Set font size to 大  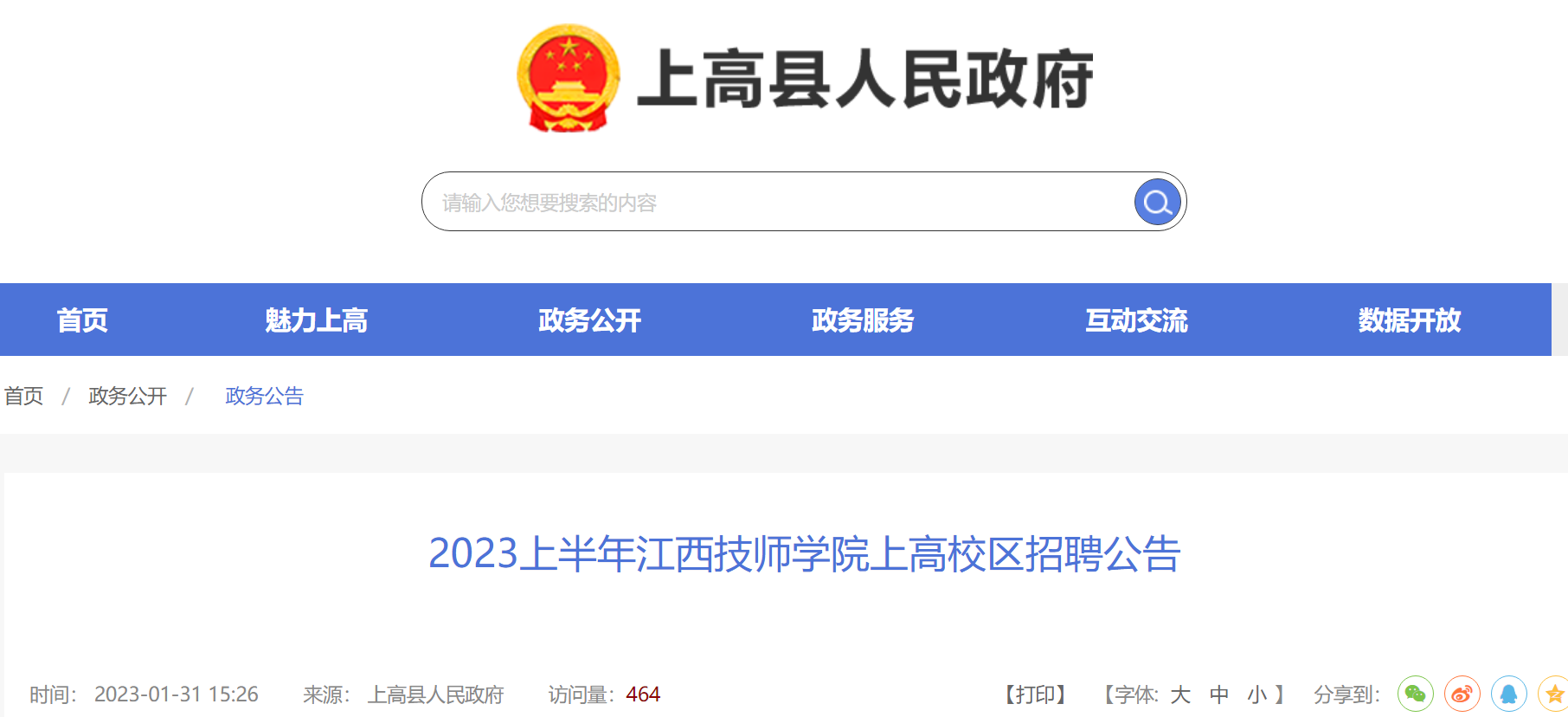[x=1180, y=694]
